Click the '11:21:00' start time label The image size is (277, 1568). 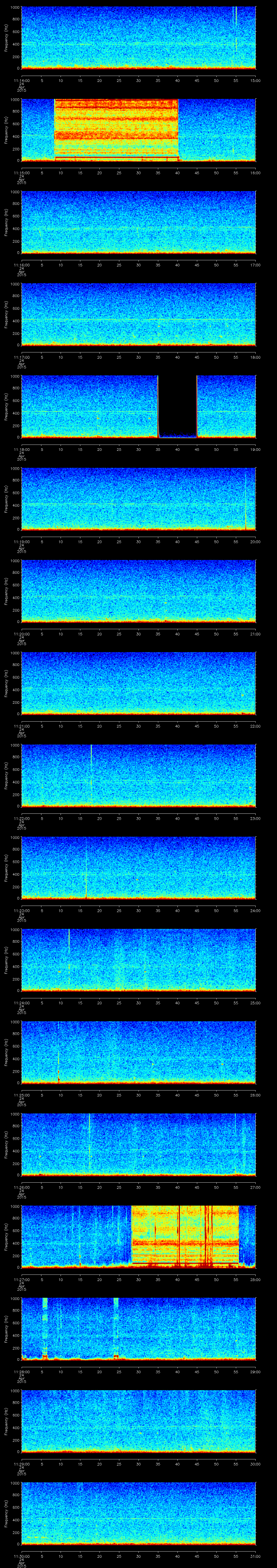(x=21, y=726)
